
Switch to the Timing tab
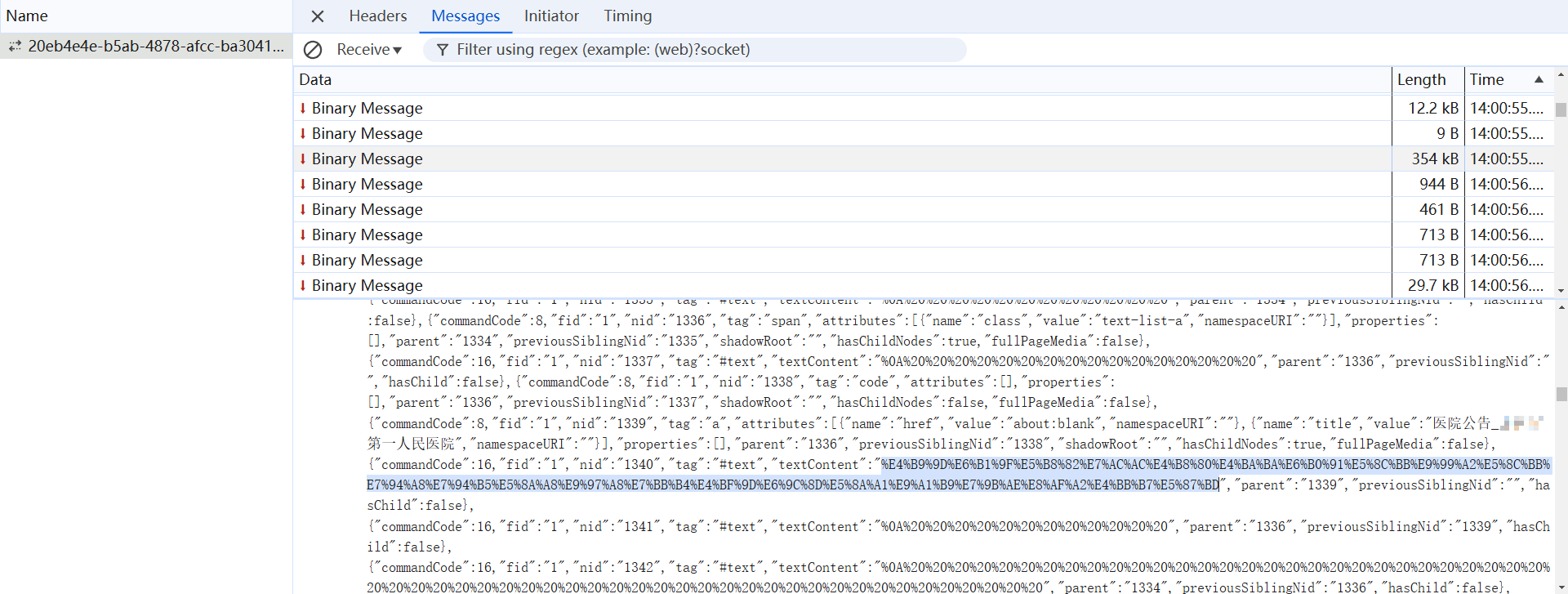pos(627,16)
